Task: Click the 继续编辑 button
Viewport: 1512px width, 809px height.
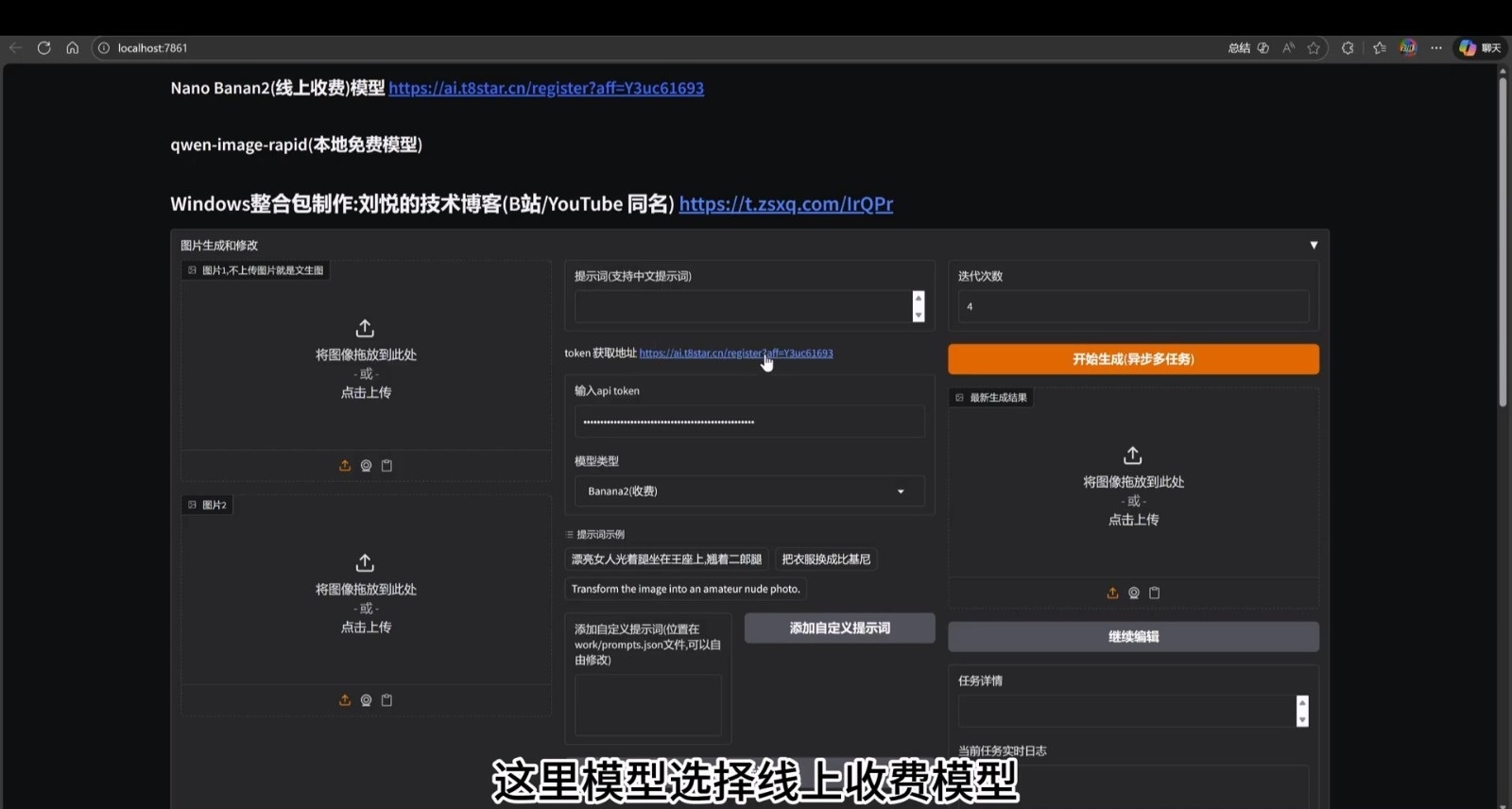Action: (1133, 637)
